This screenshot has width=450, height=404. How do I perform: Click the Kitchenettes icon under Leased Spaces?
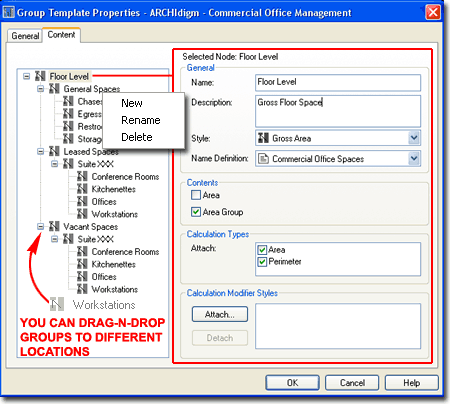82,189
